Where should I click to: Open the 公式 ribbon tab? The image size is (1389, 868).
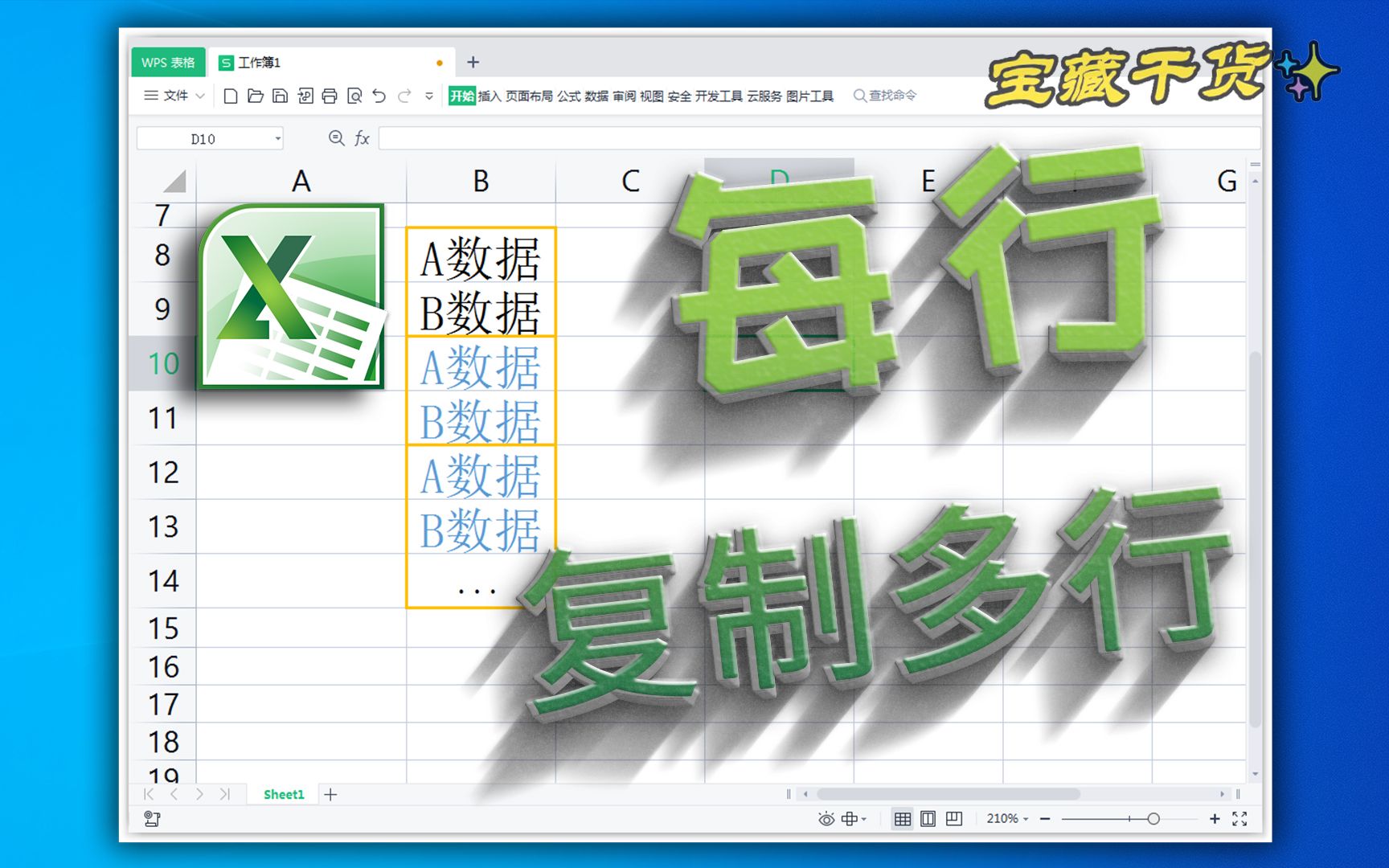click(569, 96)
